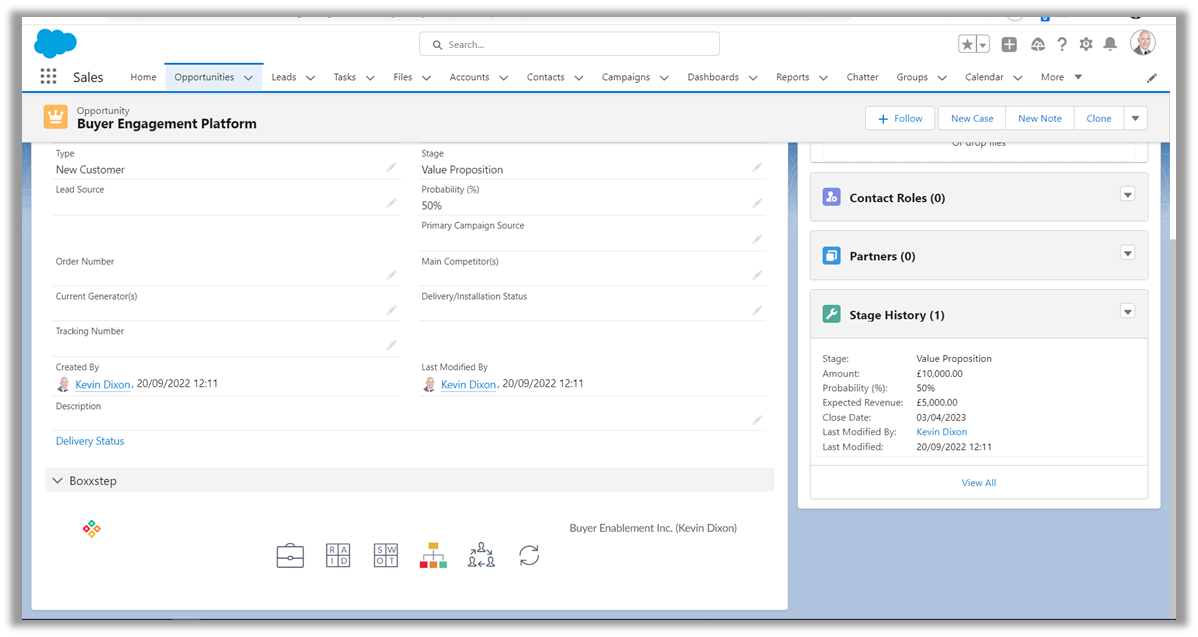Open more record actions dropdown beside Clone
The image size is (1198, 637).
(x=1135, y=118)
